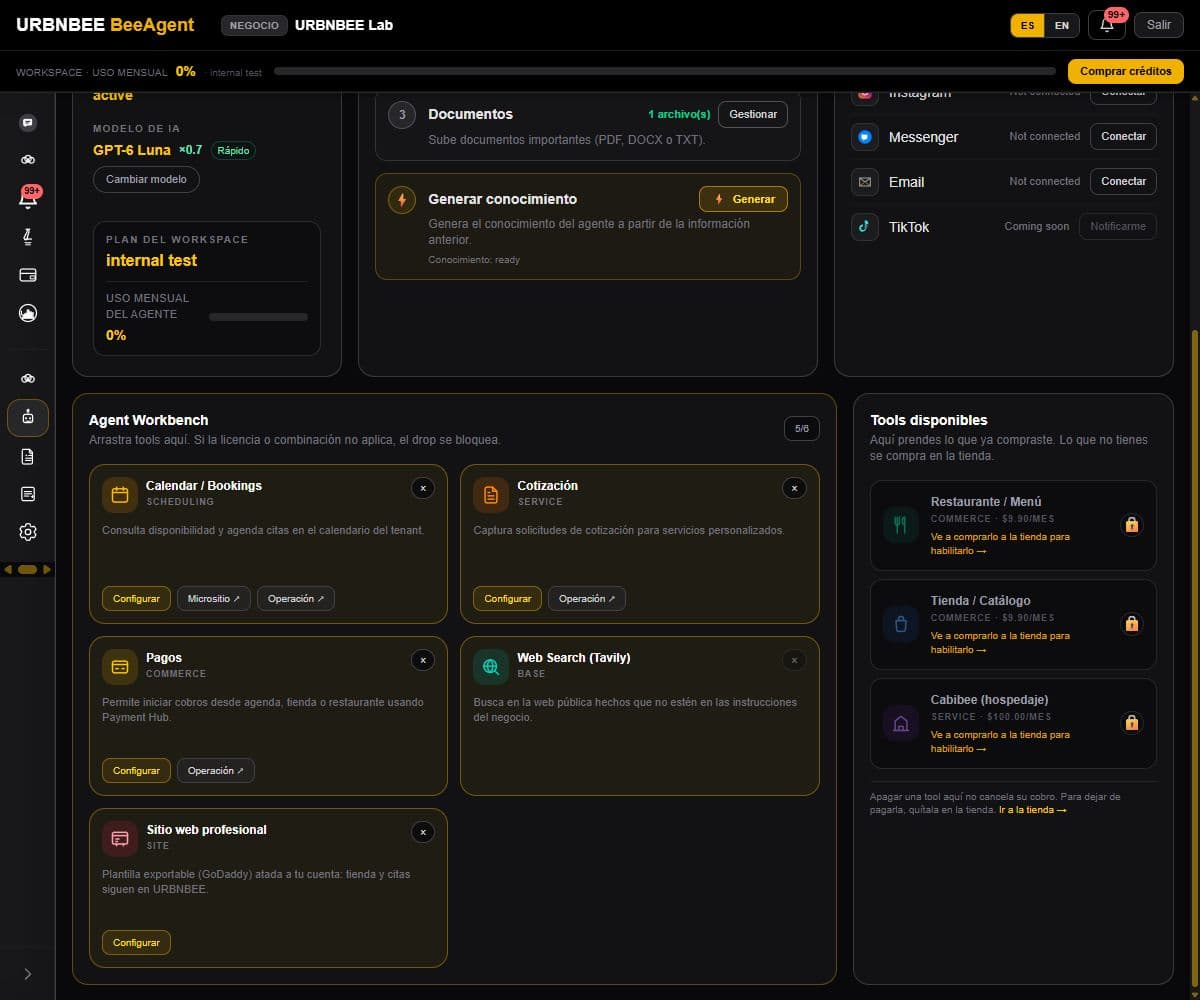Open the chat bubble icon in sidebar
The width and height of the screenshot is (1200, 1000).
(28, 123)
